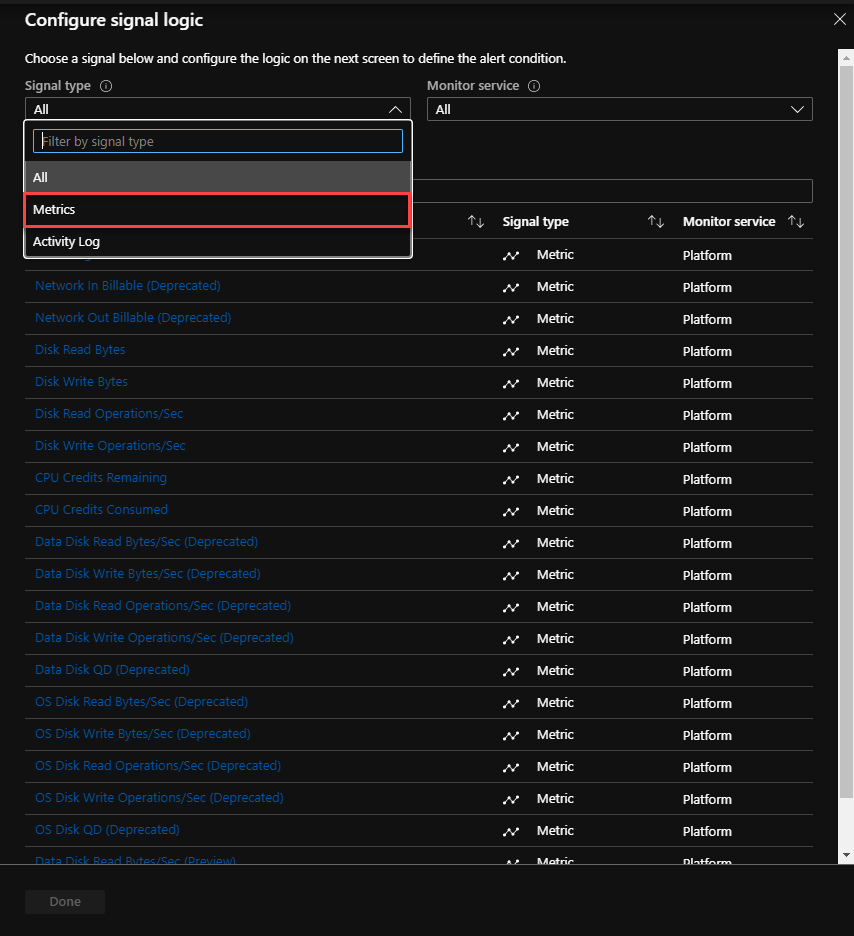
Task: Sort the Signal type column
Action: click(x=656, y=221)
